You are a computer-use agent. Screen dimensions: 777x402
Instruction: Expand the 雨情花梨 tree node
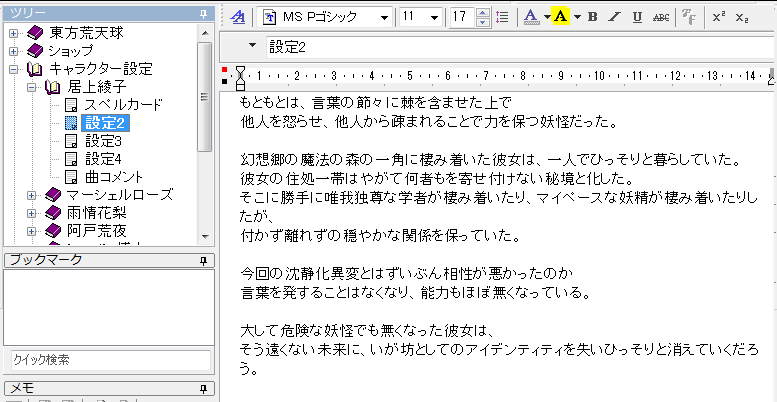tap(32, 213)
